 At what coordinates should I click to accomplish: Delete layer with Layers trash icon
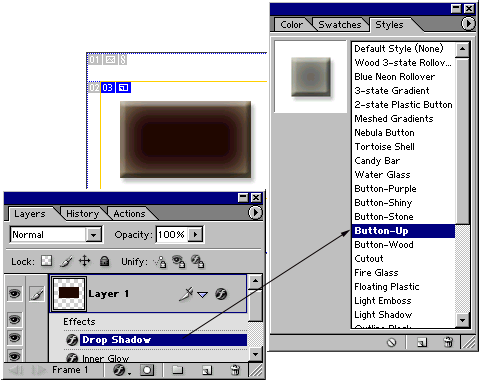tap(235, 370)
